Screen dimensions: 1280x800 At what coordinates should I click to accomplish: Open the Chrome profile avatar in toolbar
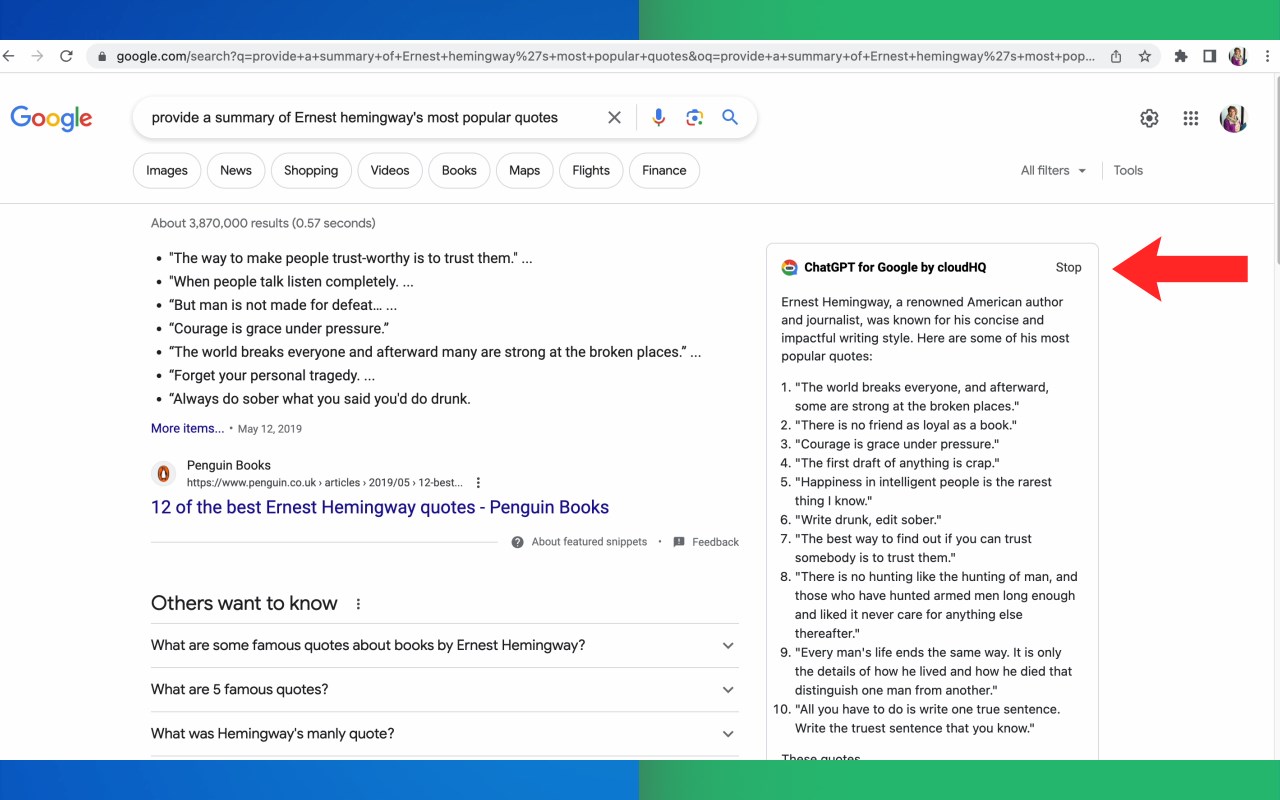(x=1238, y=56)
